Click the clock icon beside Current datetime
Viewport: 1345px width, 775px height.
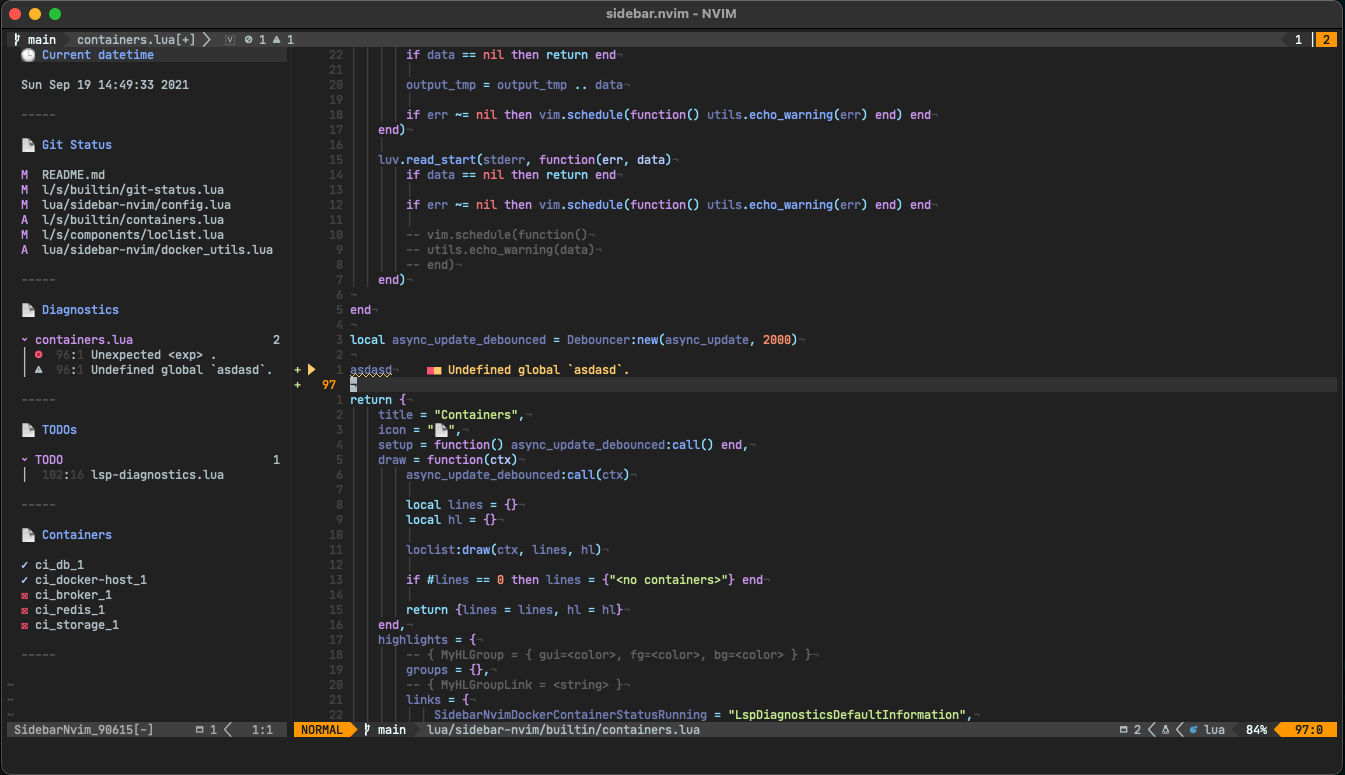tap(28, 55)
